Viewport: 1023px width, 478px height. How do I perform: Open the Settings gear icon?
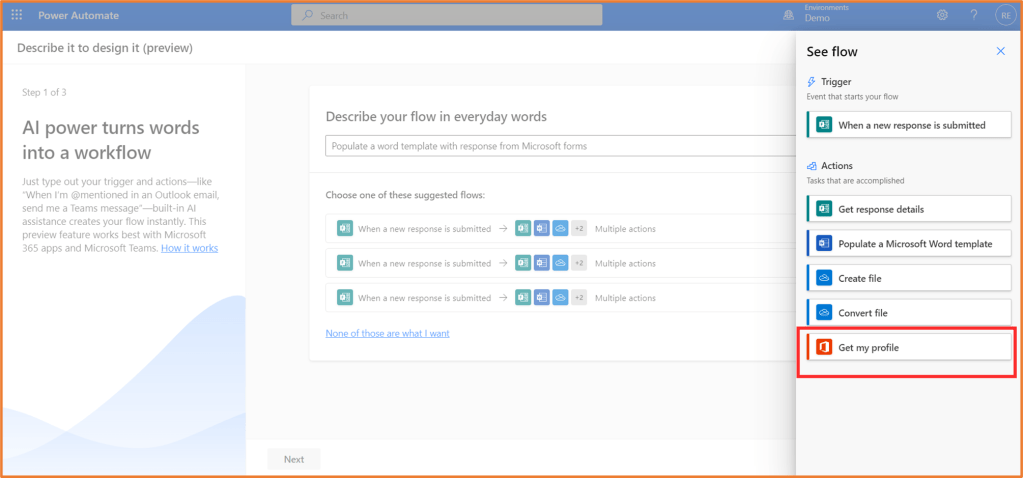click(942, 15)
